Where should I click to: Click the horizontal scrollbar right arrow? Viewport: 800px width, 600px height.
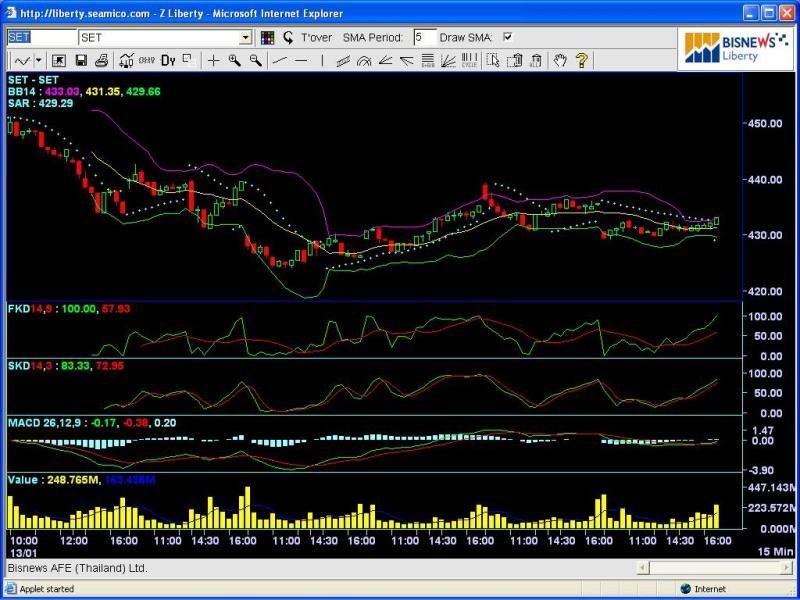point(787,567)
